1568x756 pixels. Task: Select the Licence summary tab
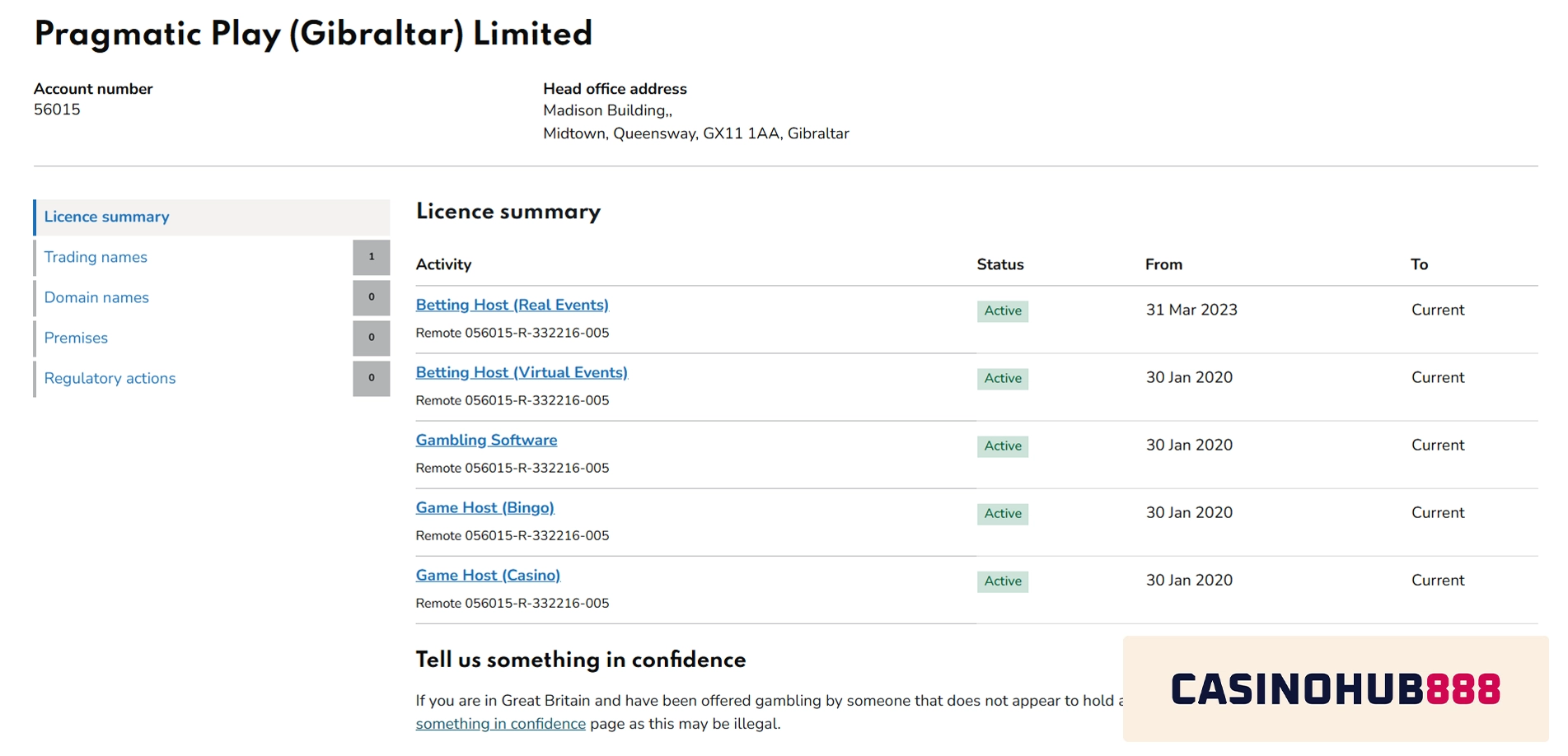212,217
